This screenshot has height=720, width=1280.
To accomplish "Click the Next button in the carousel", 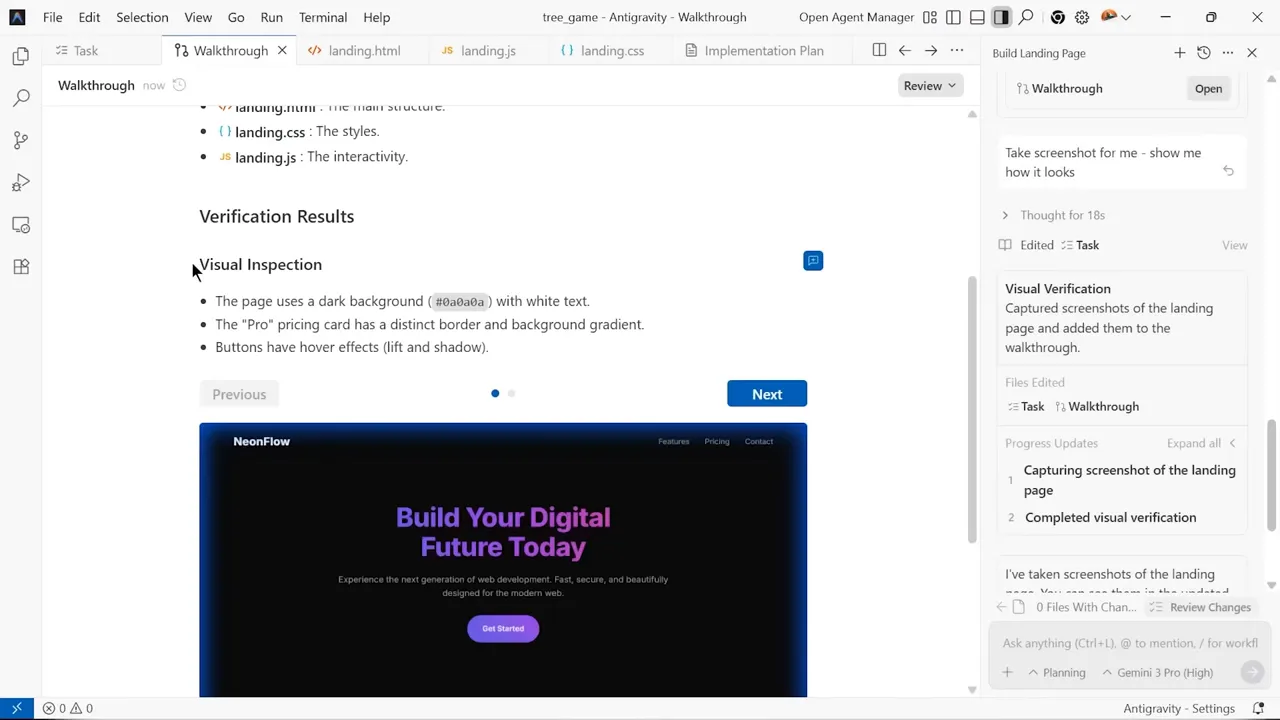I will pos(767,394).
